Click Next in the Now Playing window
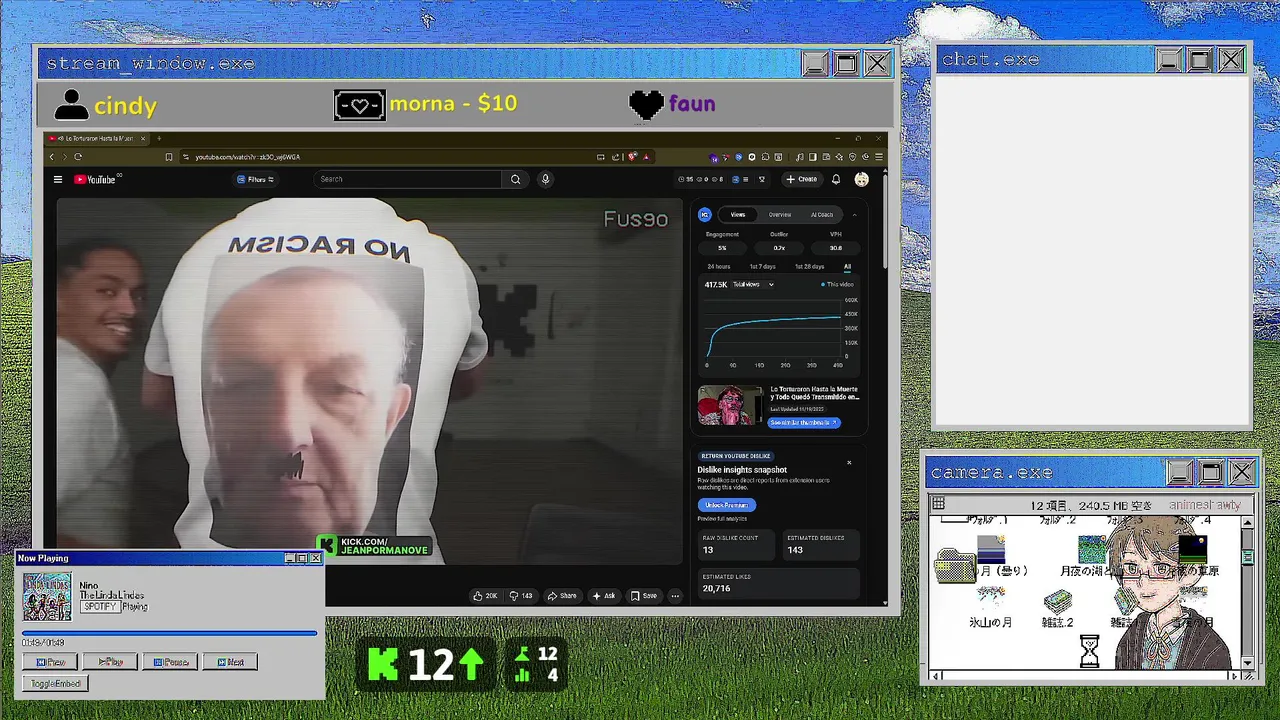Screen dimensions: 1280x720 [230, 662]
